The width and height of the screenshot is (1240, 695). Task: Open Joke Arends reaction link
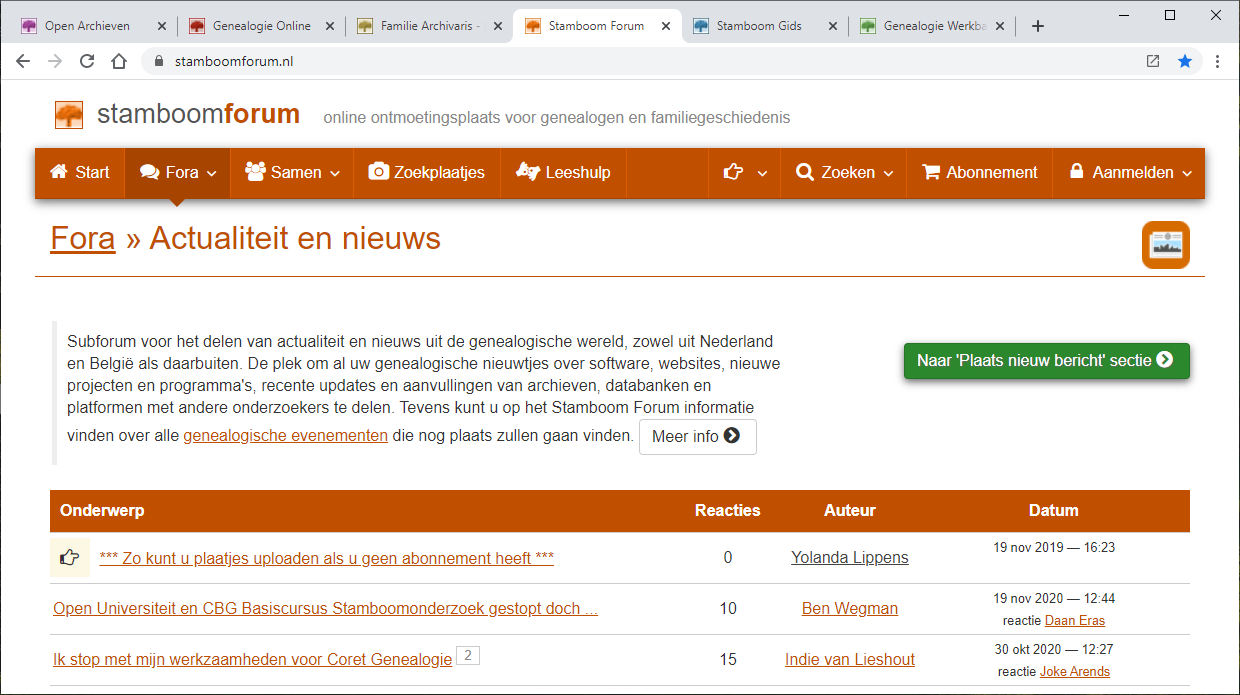pos(1075,672)
